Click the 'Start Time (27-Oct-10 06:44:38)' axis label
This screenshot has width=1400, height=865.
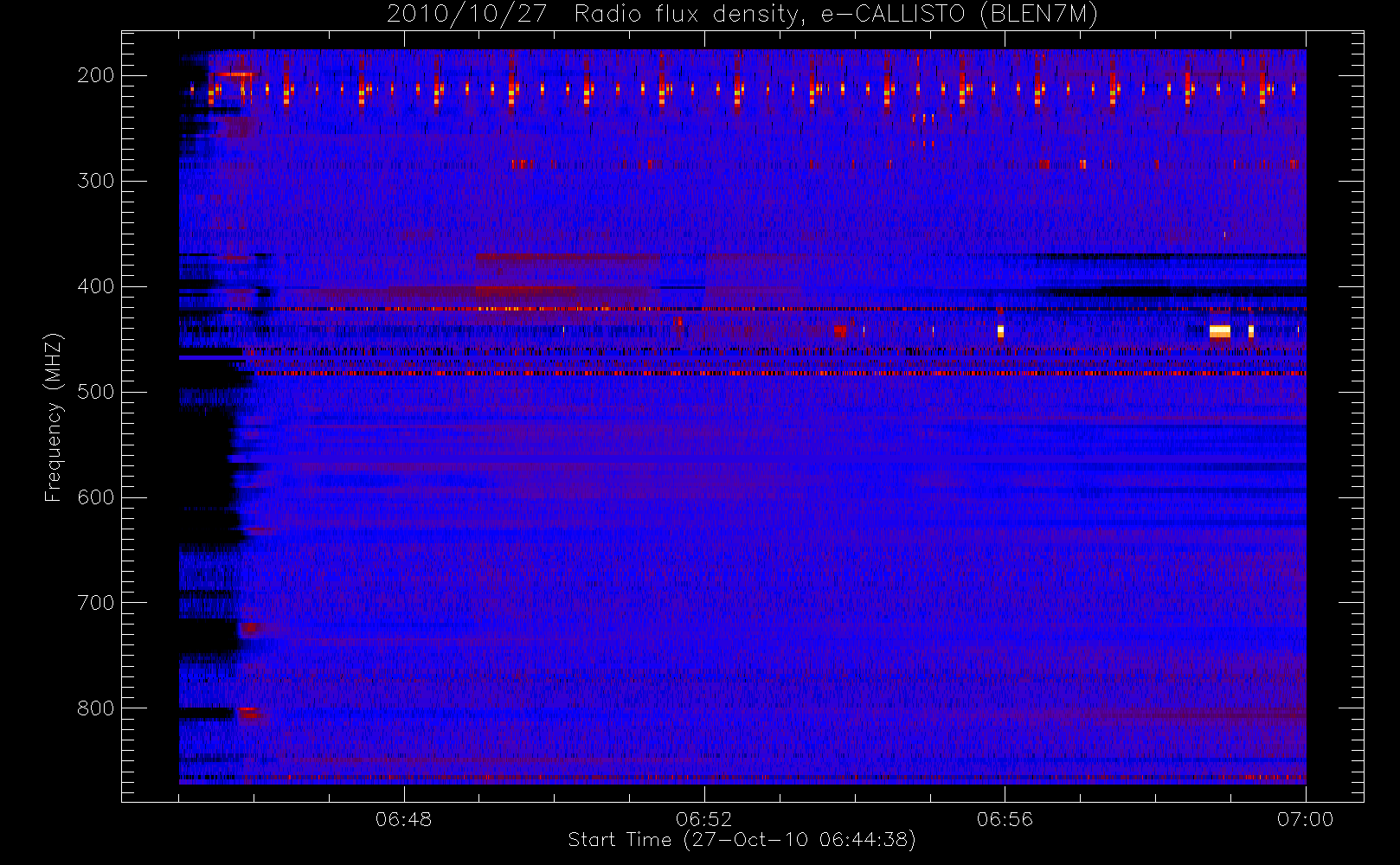point(742,840)
